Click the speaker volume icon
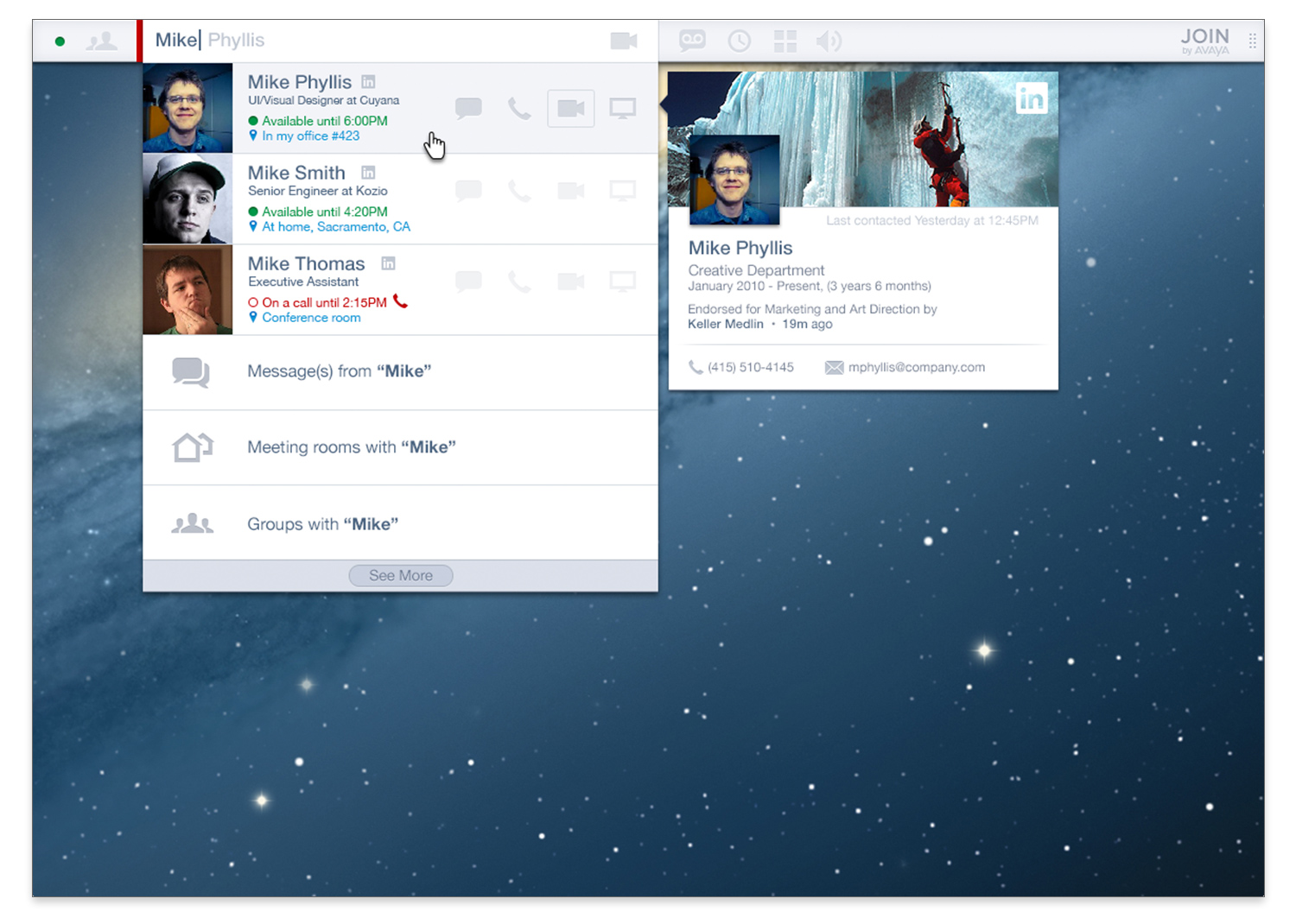Screen dimensions: 1296x924 [829, 41]
